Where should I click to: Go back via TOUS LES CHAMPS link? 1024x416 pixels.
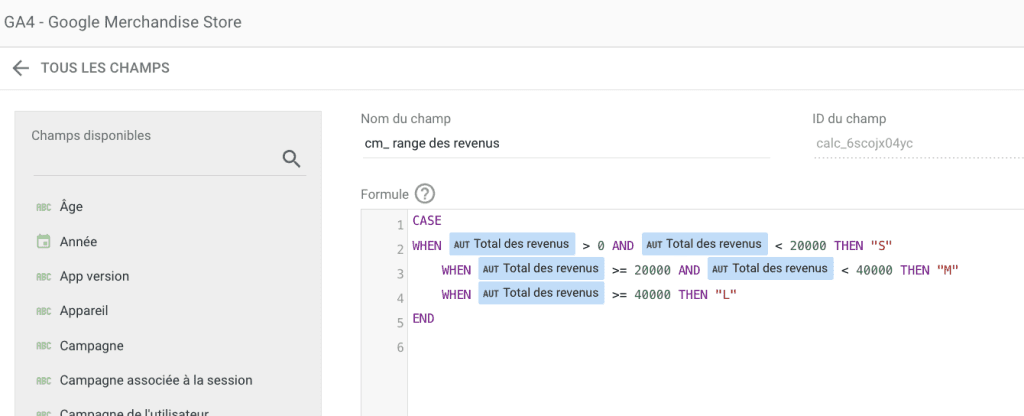tap(105, 68)
